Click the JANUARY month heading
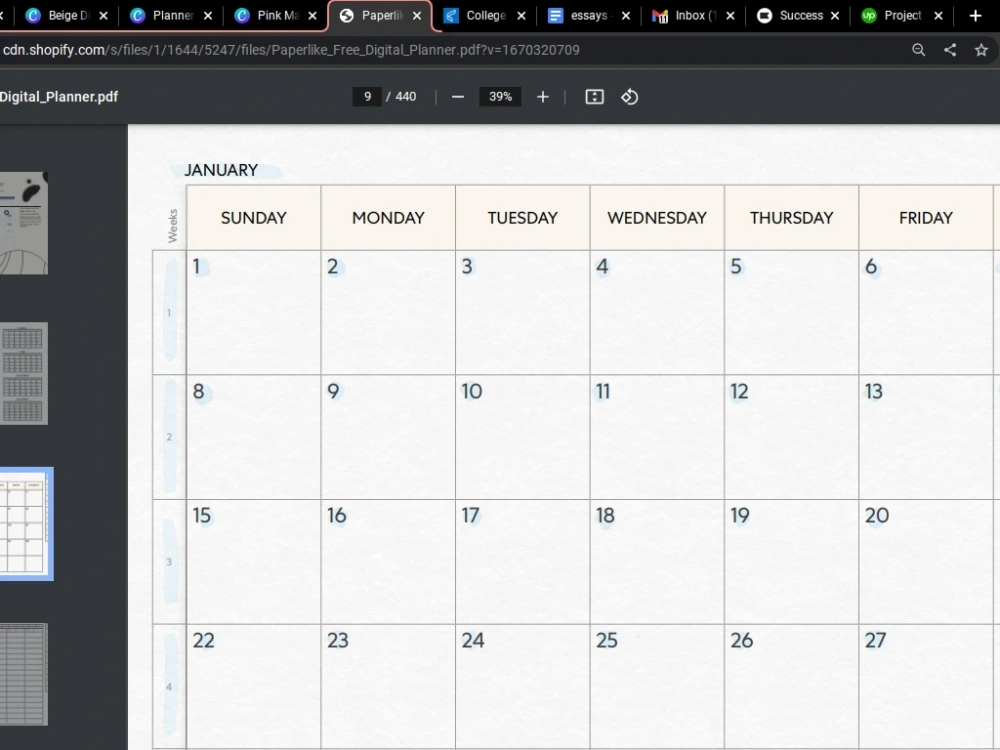The width and height of the screenshot is (1000, 750). (x=221, y=170)
